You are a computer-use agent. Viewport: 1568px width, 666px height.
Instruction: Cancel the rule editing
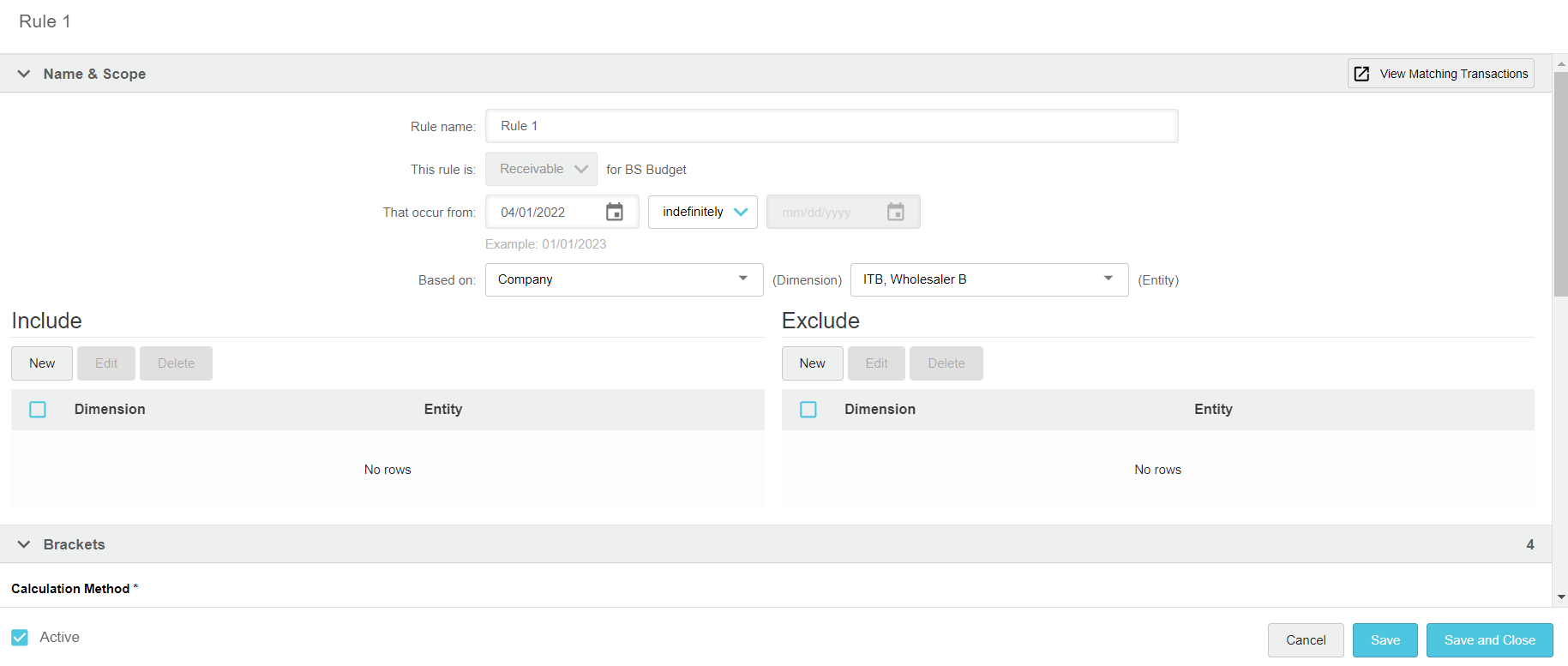coord(1305,640)
